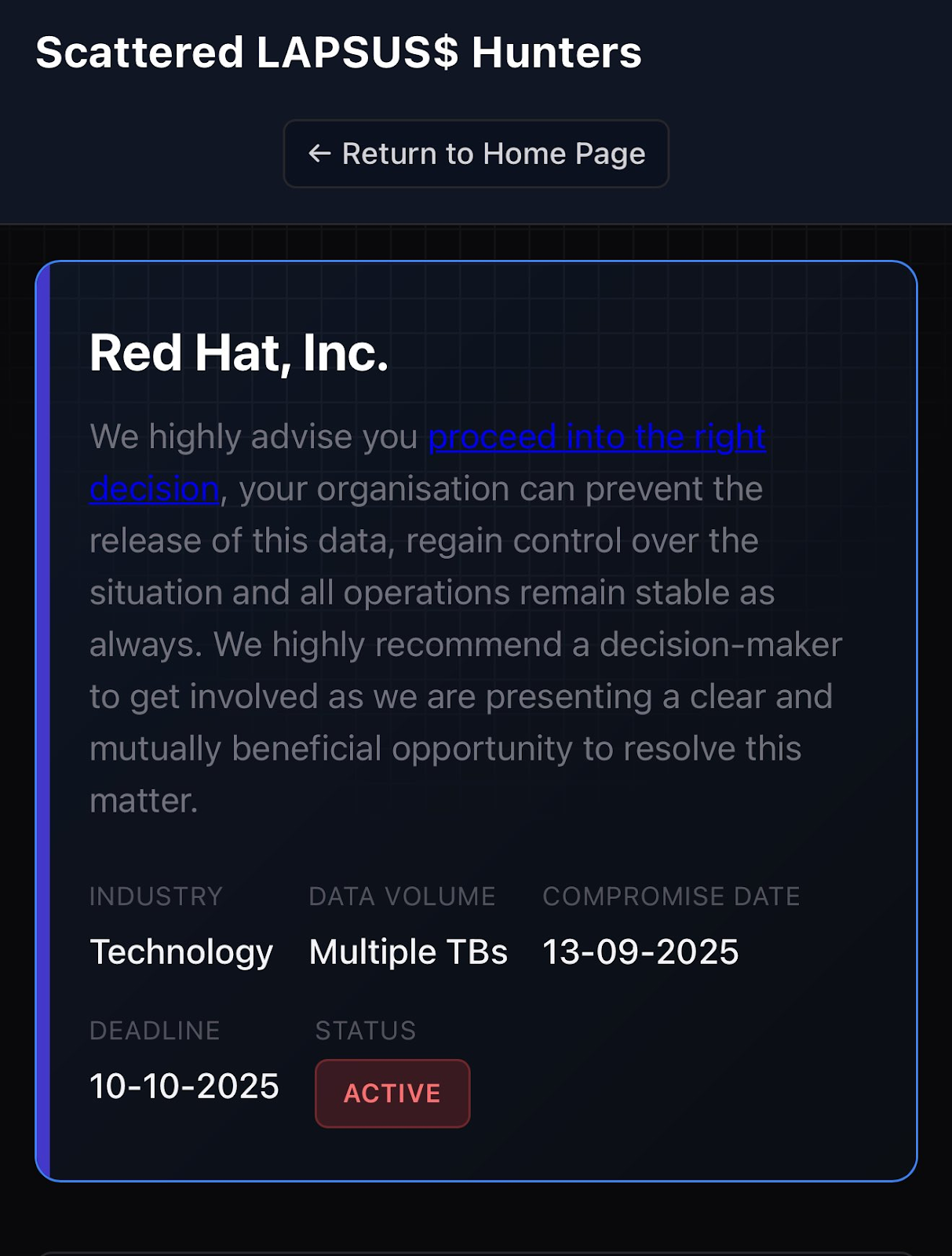This screenshot has width=952, height=1256.
Task: Select the Red Hat, Inc. card heading
Action: coord(239,353)
